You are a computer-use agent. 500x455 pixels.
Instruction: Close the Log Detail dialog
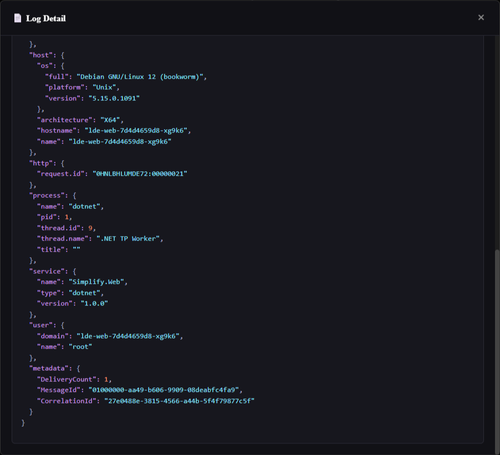[481, 17]
